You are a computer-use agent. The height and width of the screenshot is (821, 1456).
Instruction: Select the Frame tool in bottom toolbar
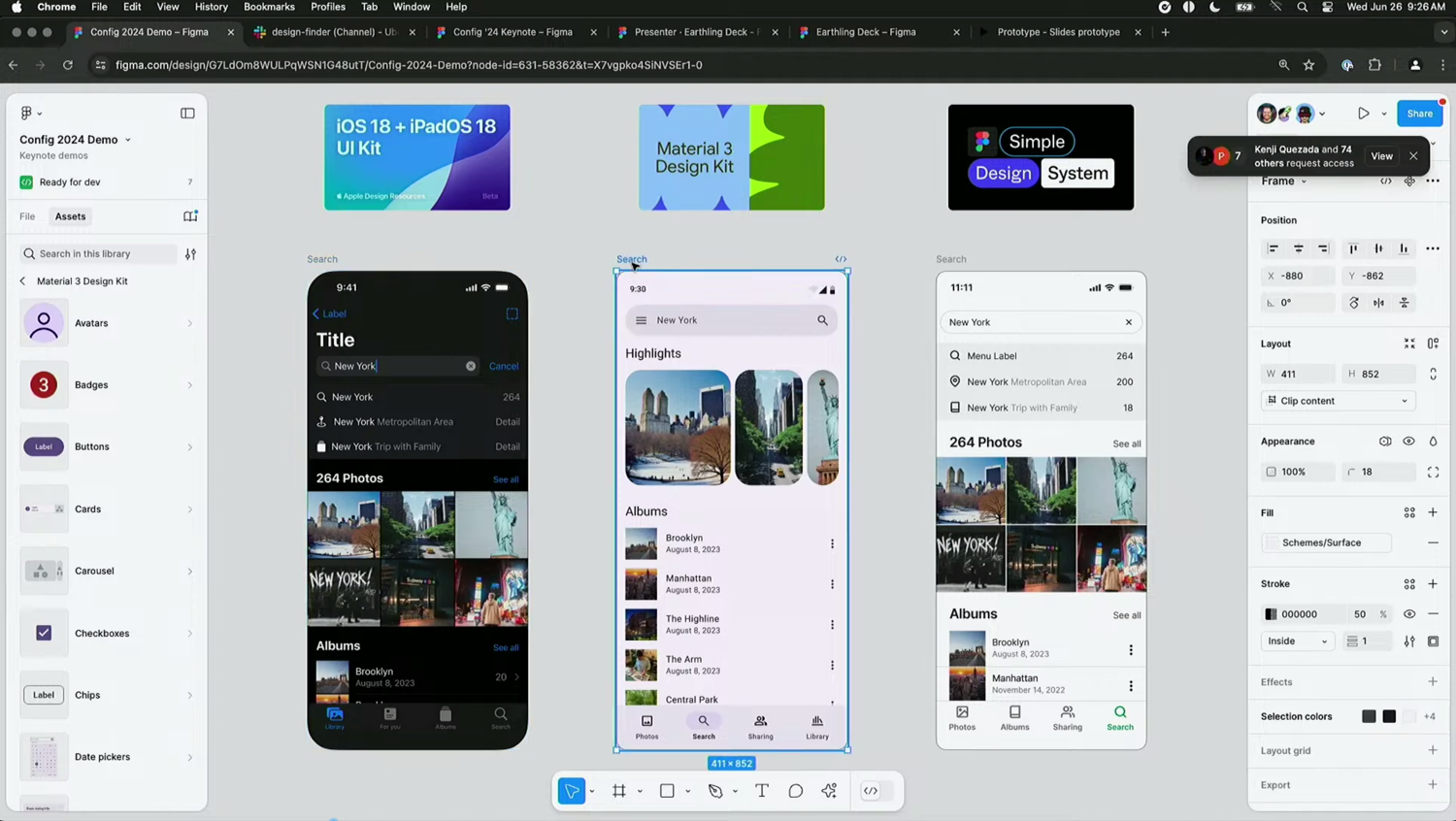pos(618,791)
